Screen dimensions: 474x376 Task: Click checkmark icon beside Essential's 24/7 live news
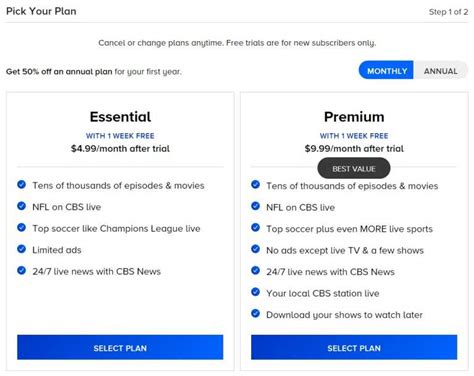[x=22, y=270]
